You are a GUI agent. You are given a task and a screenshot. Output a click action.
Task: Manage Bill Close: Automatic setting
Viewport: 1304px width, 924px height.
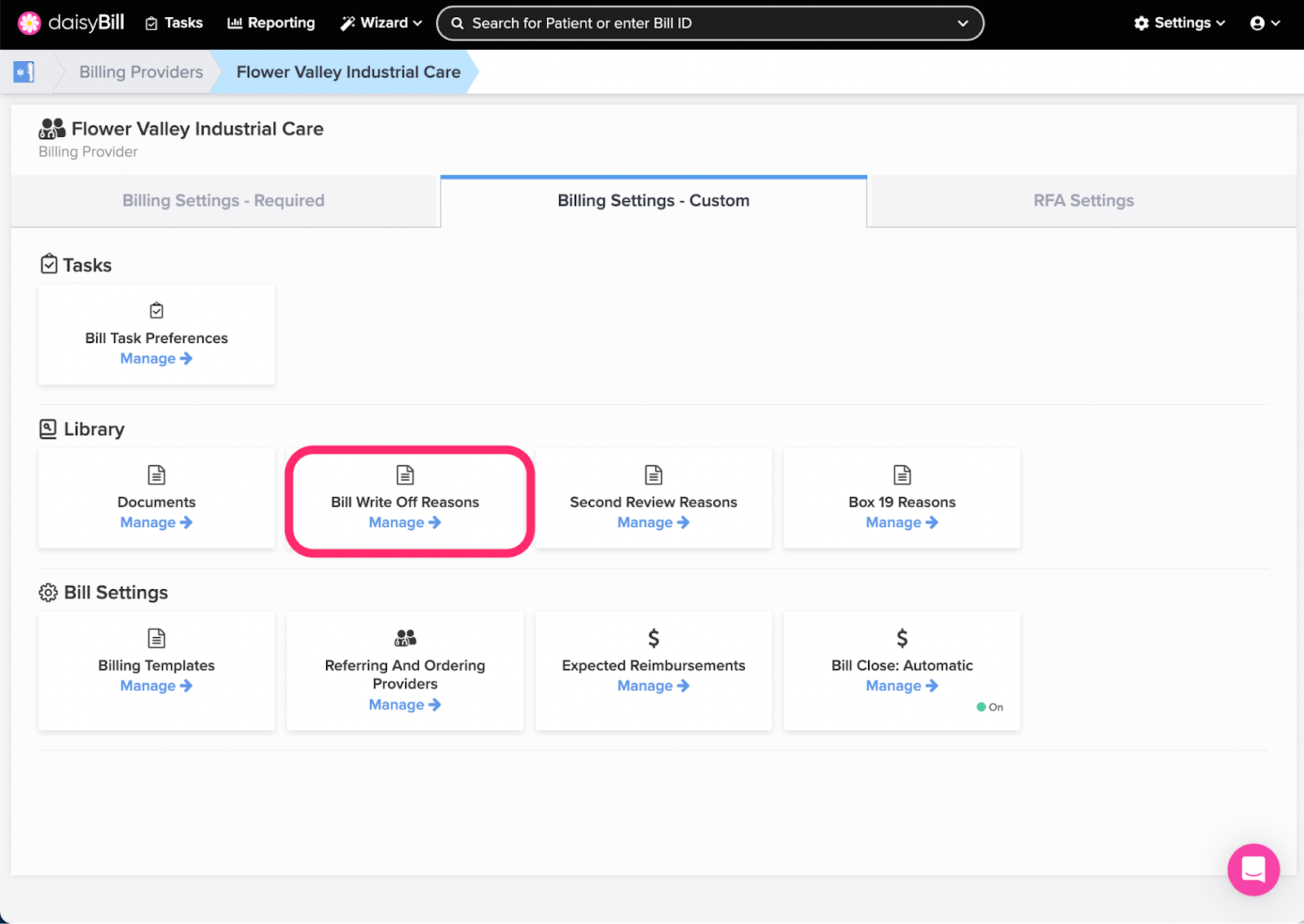(x=902, y=686)
